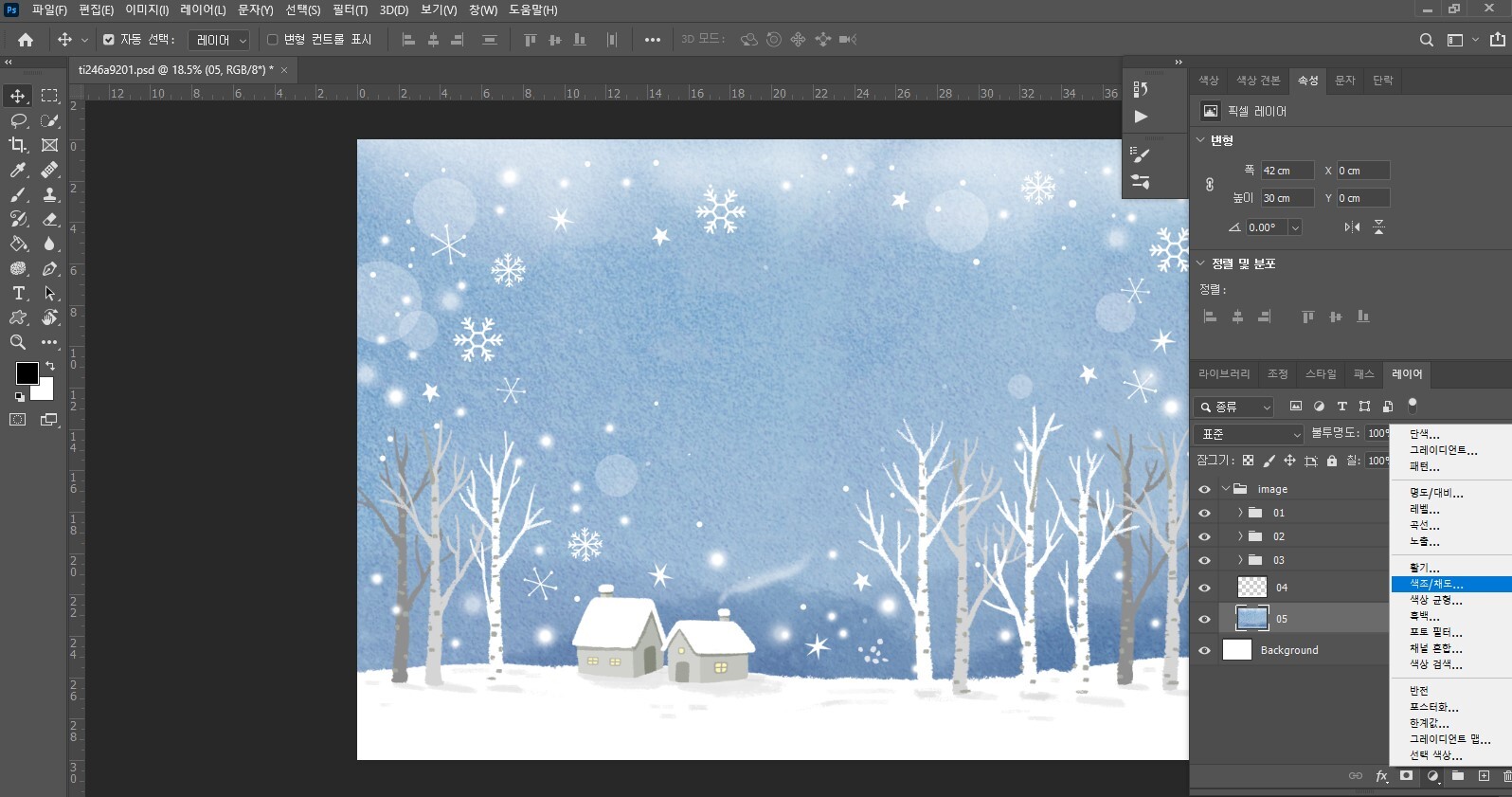Collapse the image group in Layers
The image size is (1512, 797).
click(x=1226, y=490)
